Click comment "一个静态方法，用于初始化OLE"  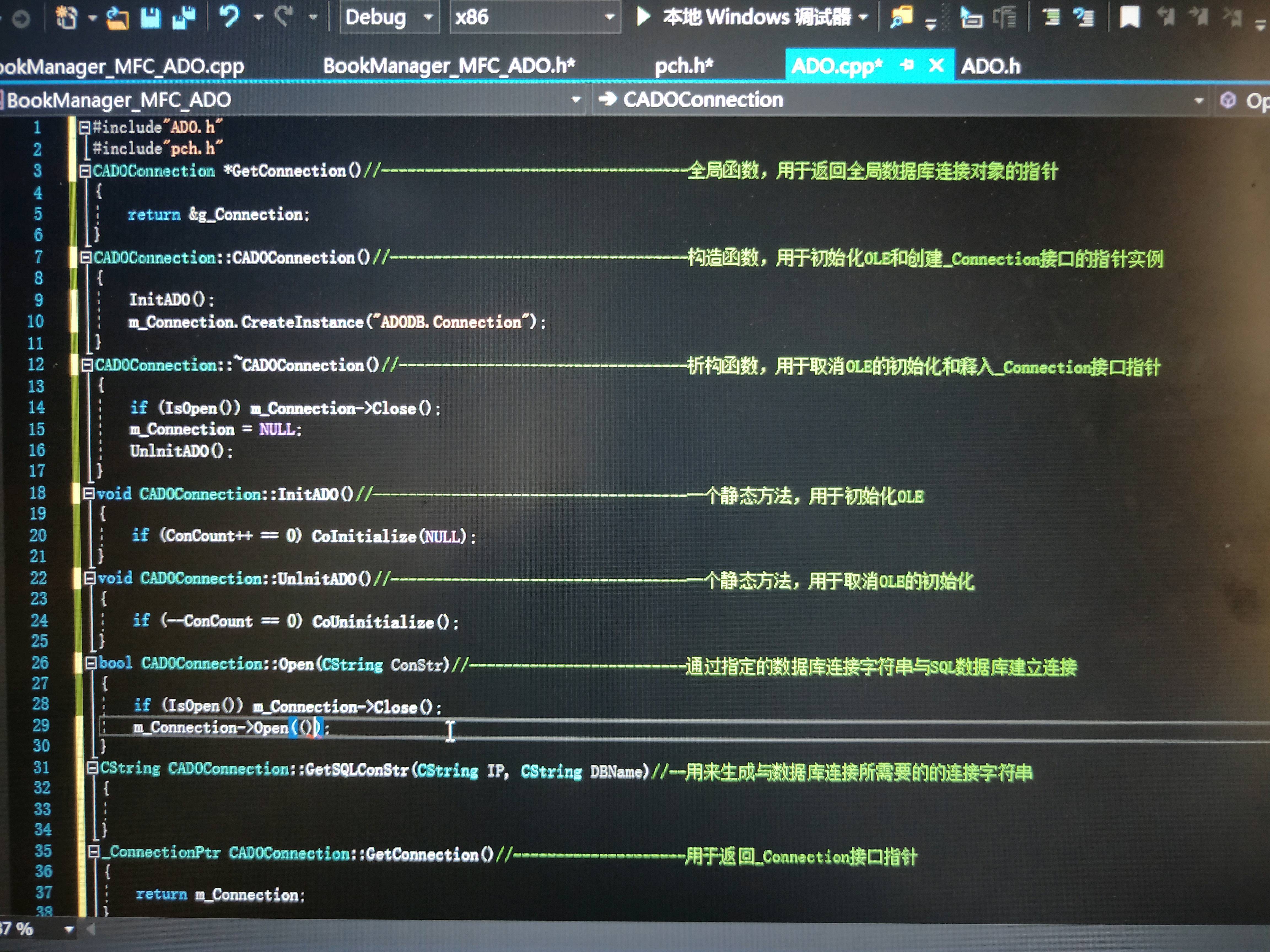point(806,496)
